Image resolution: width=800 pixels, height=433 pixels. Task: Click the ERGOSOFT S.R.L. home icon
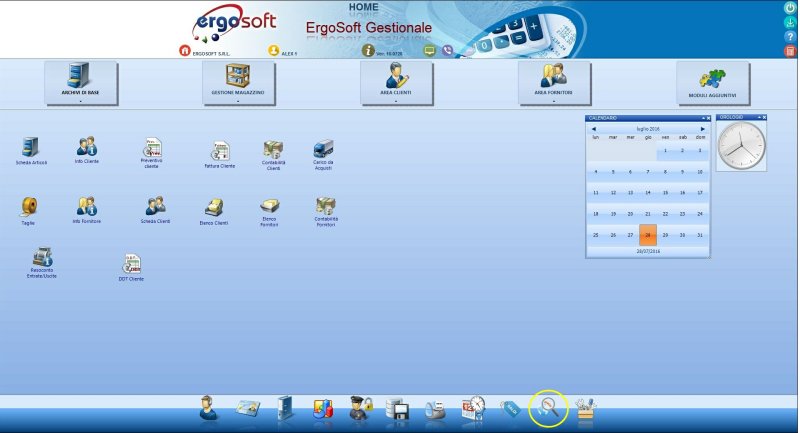coord(185,50)
